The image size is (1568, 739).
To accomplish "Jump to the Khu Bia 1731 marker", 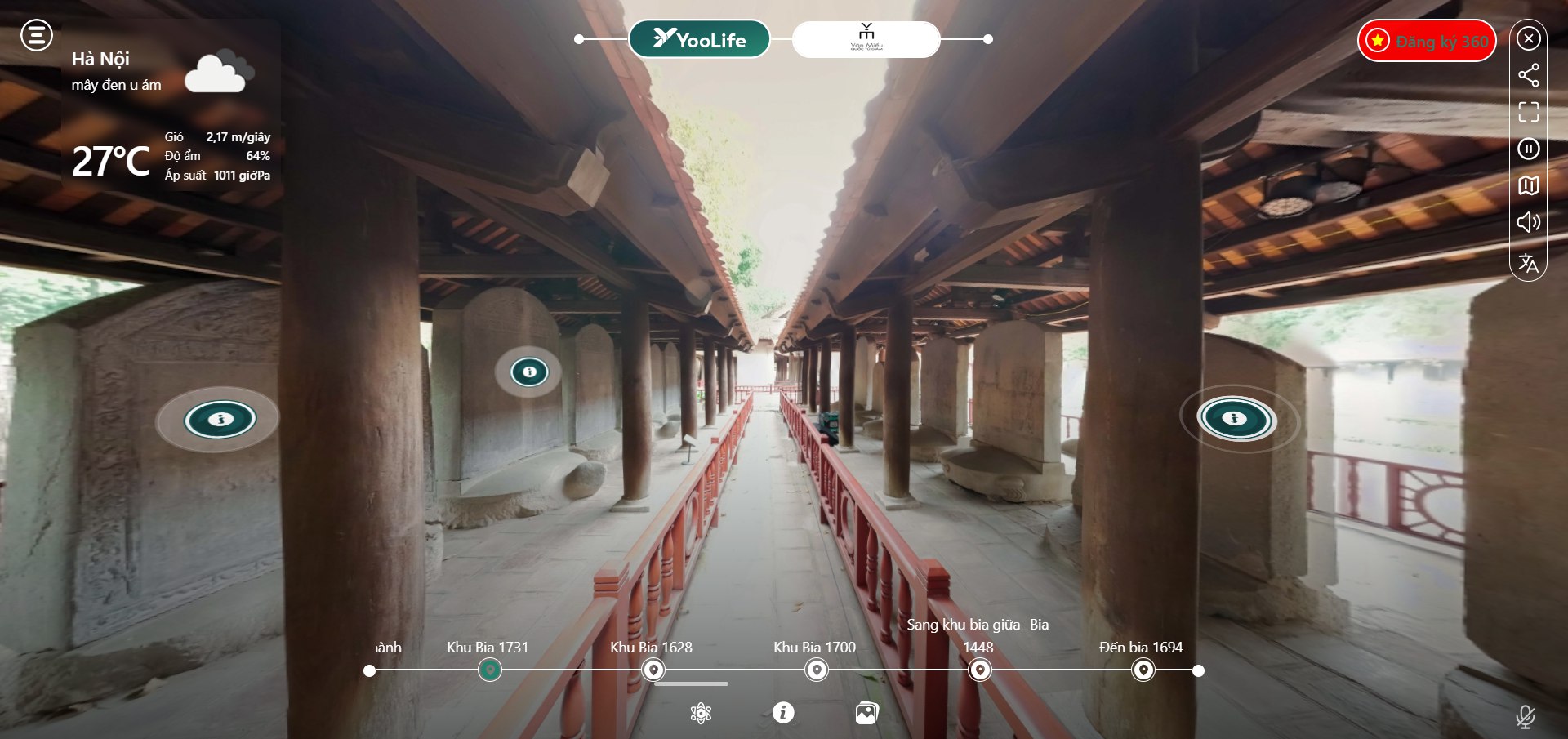I will (x=489, y=670).
